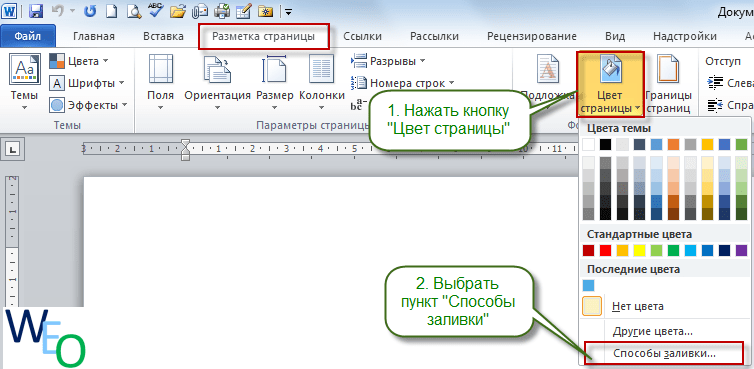Expand the Эффекты theme effects dropdown

pyautogui.click(x=125, y=104)
